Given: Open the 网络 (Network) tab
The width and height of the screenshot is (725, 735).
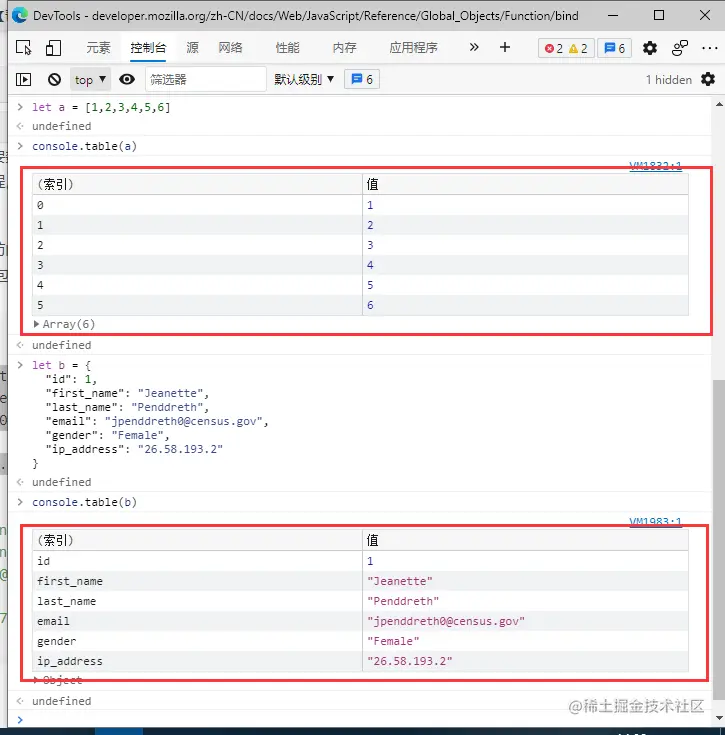Looking at the screenshot, I should 231,47.
